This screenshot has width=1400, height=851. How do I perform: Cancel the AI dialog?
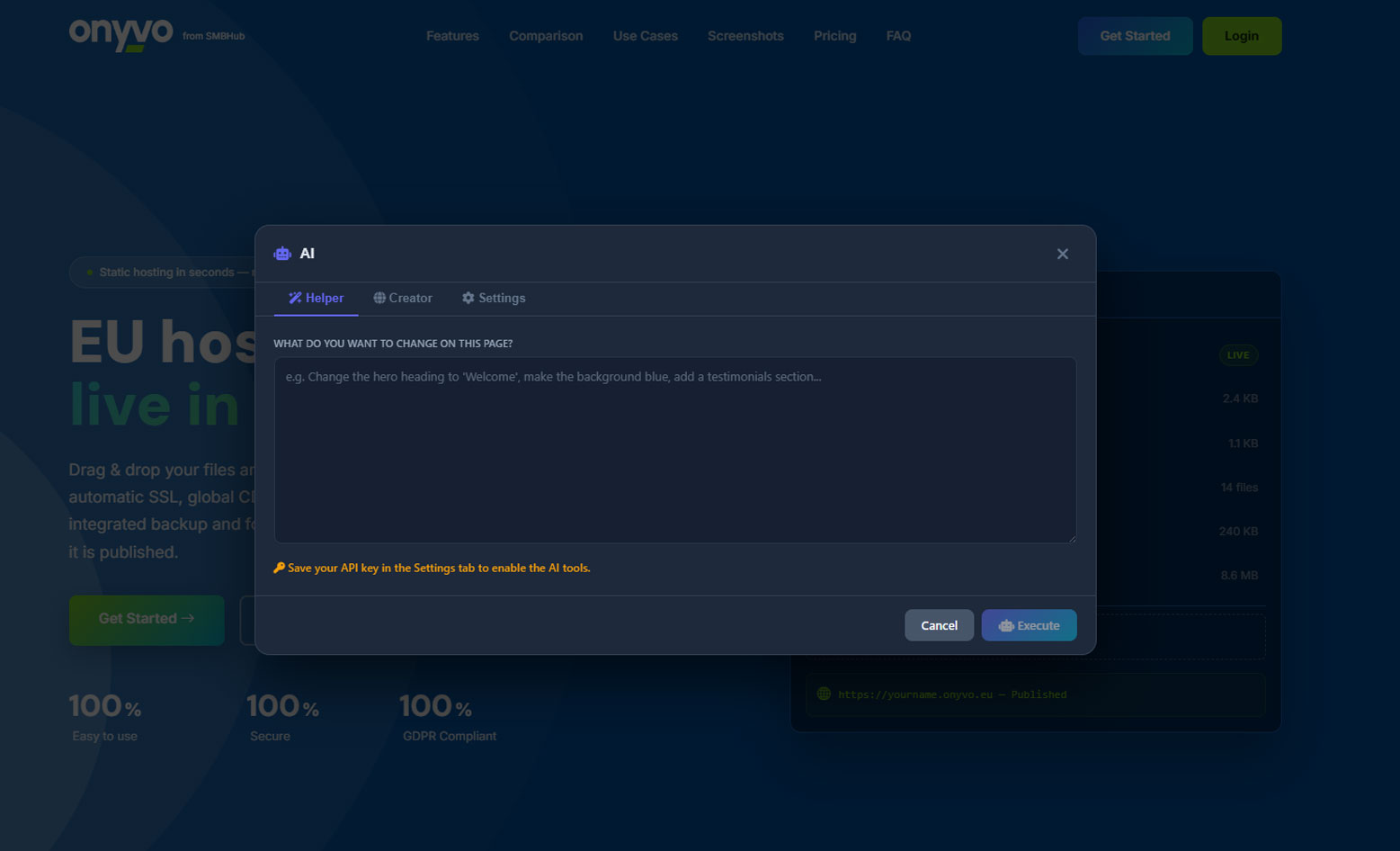(x=939, y=625)
